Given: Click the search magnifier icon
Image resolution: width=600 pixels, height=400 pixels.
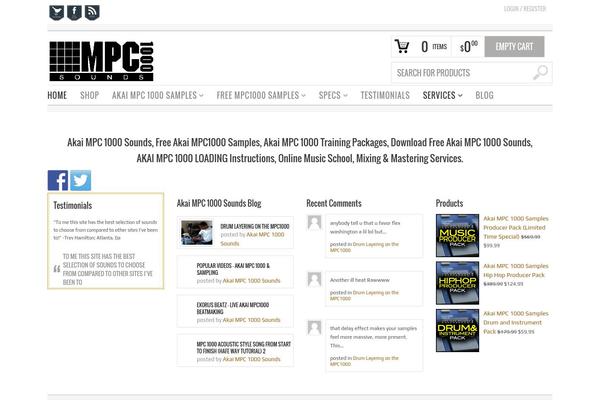Looking at the screenshot, I should pos(540,72).
